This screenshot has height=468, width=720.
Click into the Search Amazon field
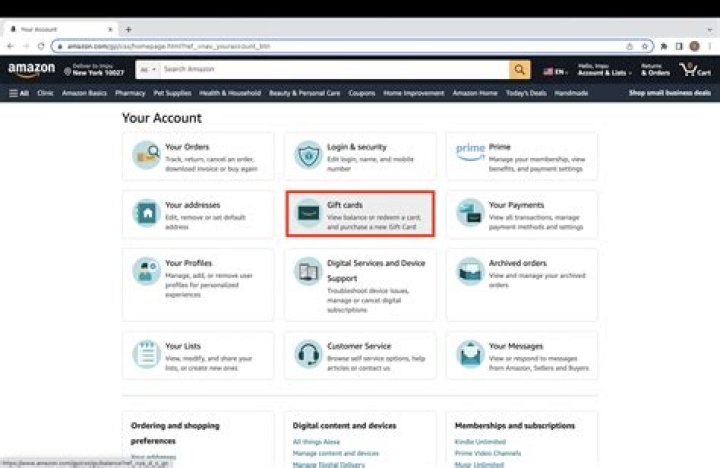(335, 70)
